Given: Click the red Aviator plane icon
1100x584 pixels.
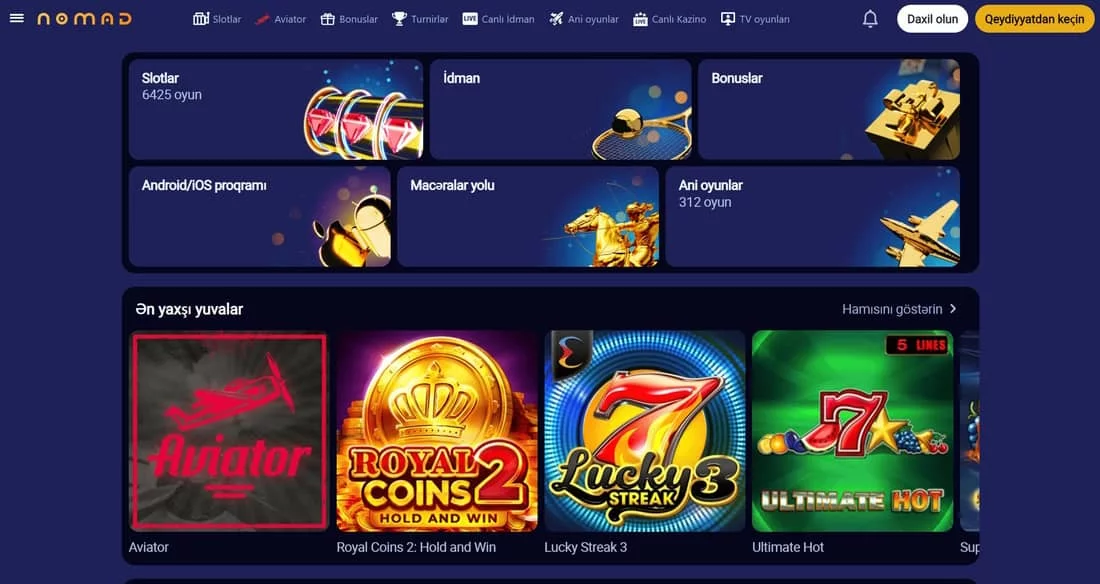Looking at the screenshot, I should pyautogui.click(x=262, y=20).
